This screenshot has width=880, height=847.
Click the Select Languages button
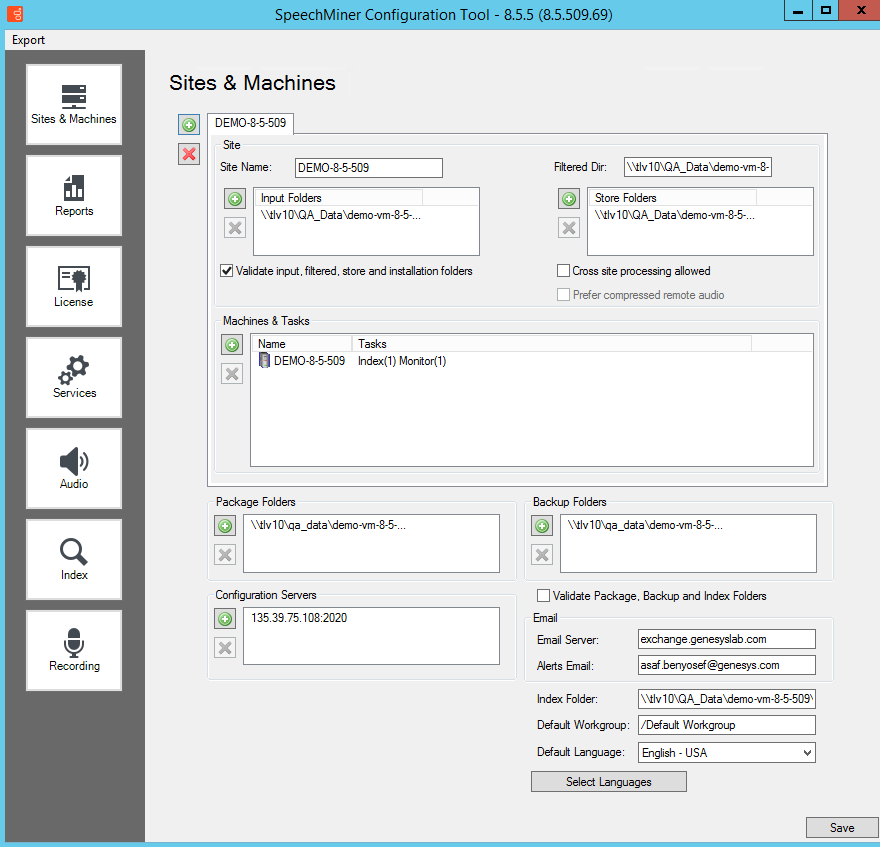[x=609, y=782]
